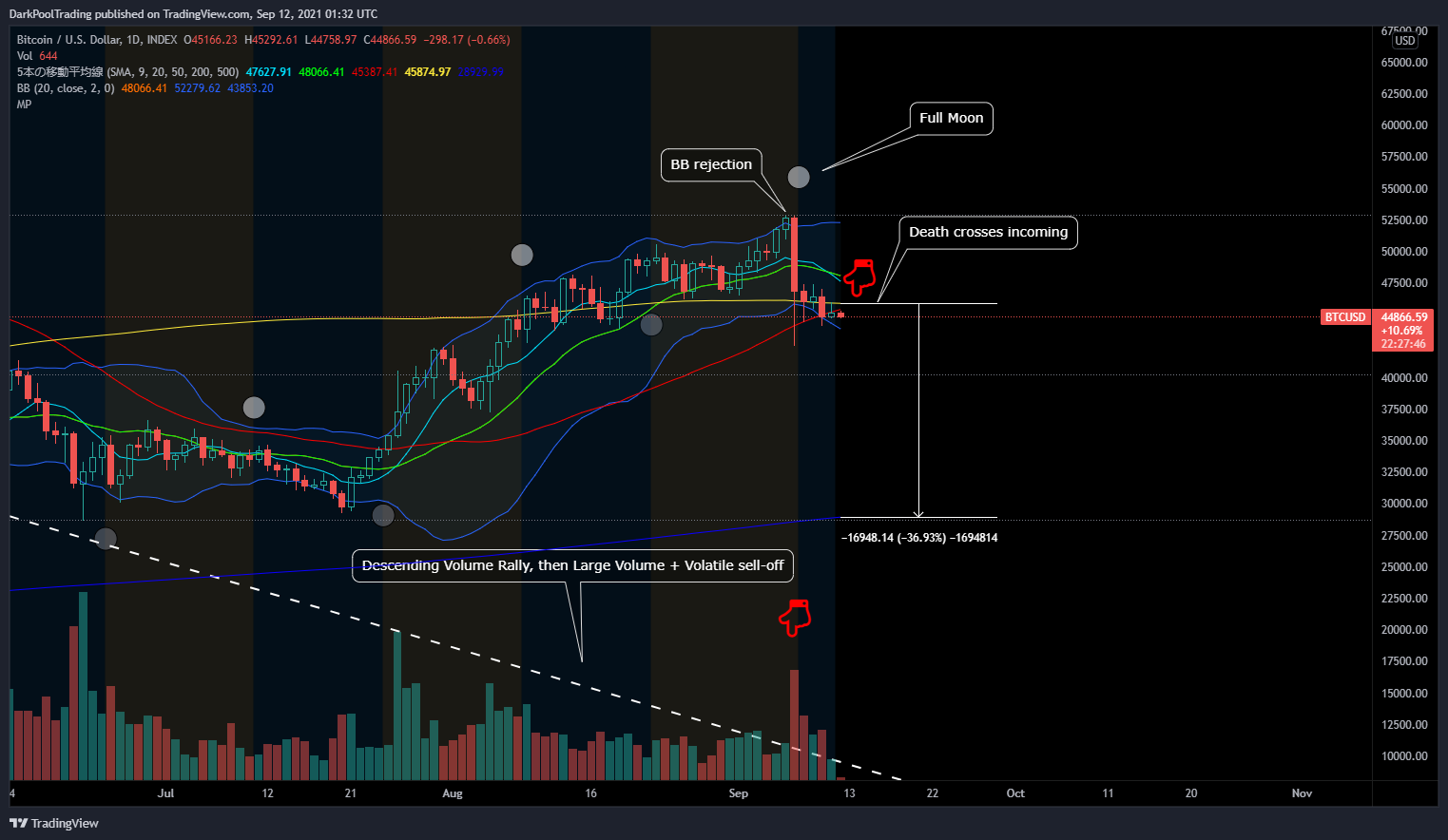Click the gray moon marker beside the Full Moon callout
The height and width of the screenshot is (840, 1448).
point(799,177)
